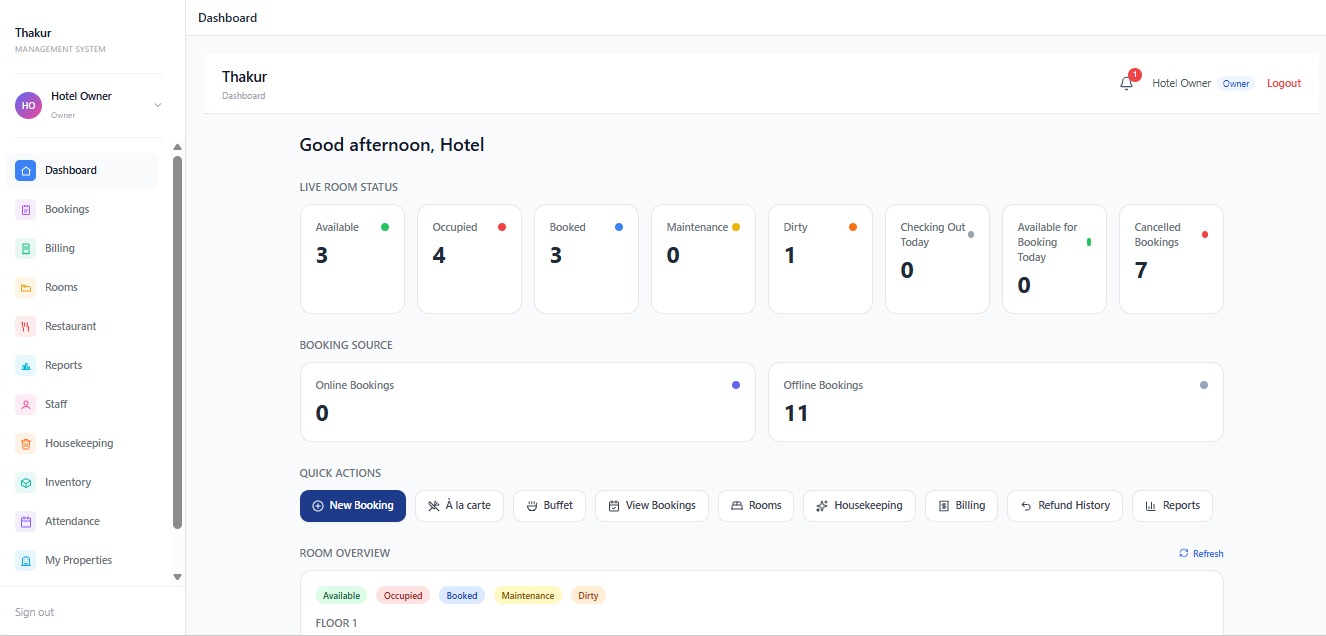Click the Bookings sidebar icon

[x=26, y=210]
